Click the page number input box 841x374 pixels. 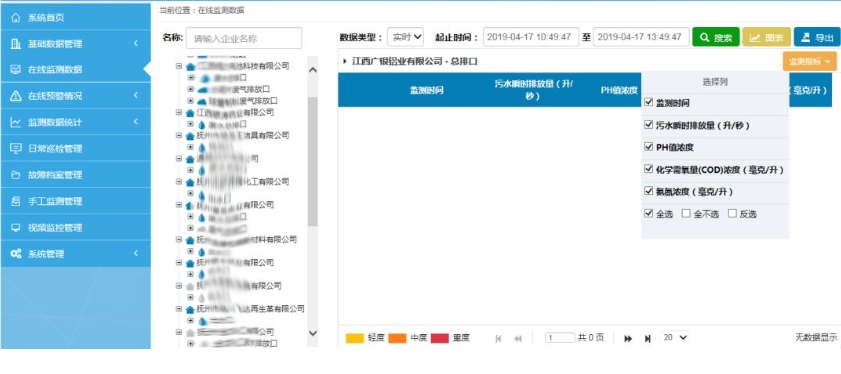(560, 338)
